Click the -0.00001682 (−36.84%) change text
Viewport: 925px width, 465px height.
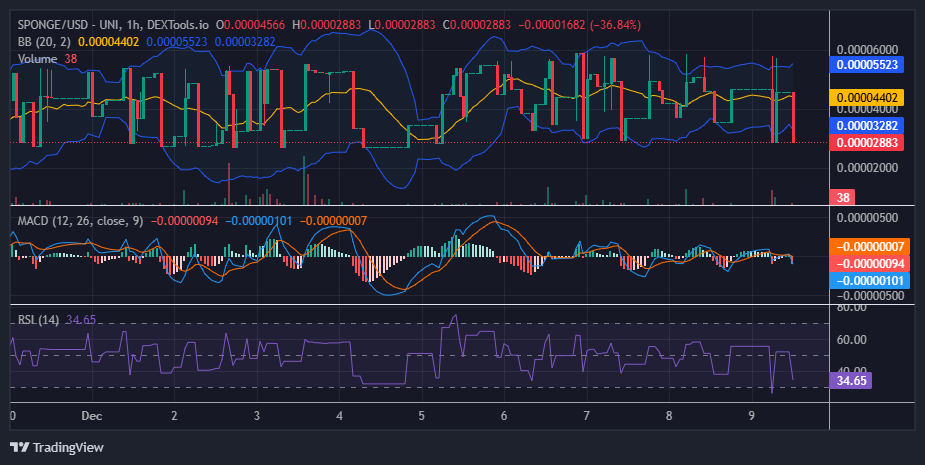tap(579, 25)
